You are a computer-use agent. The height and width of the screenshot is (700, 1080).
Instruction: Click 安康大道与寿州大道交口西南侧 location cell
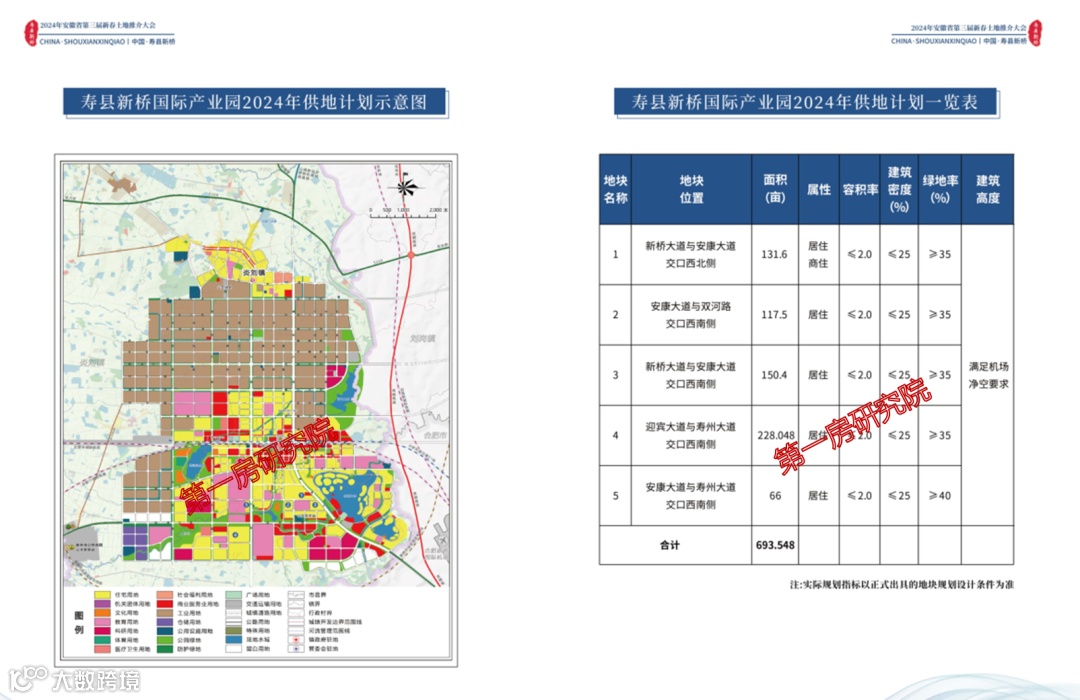tap(690, 495)
